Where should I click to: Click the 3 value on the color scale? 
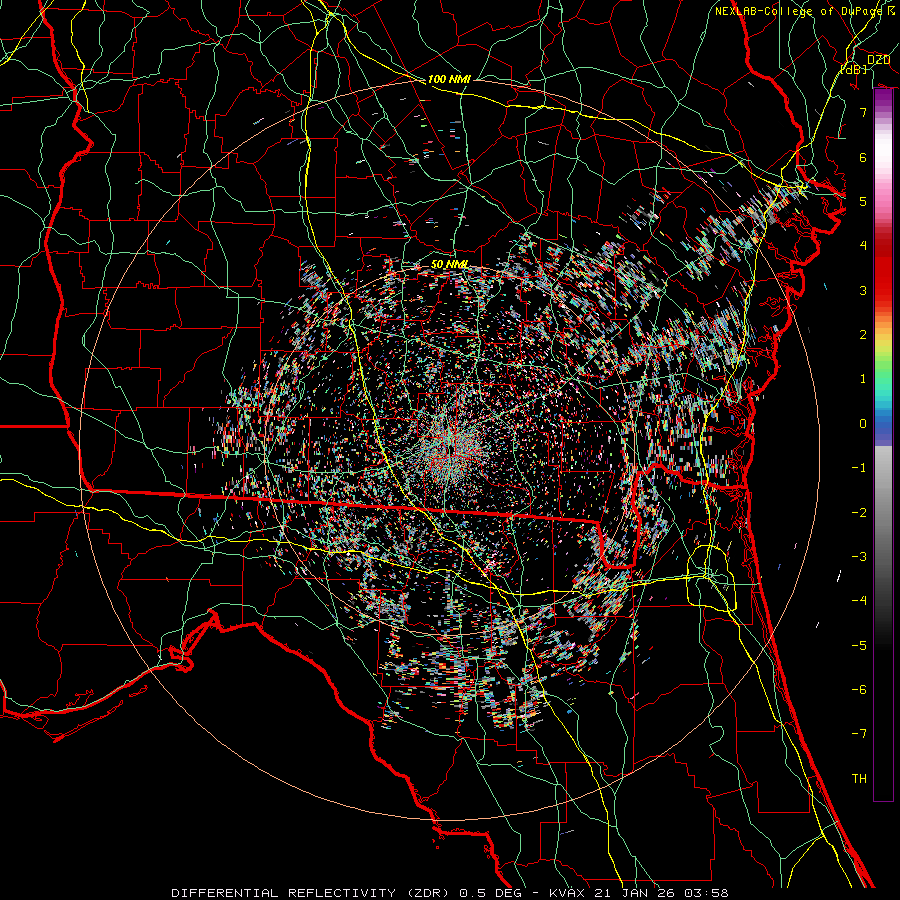point(863,290)
